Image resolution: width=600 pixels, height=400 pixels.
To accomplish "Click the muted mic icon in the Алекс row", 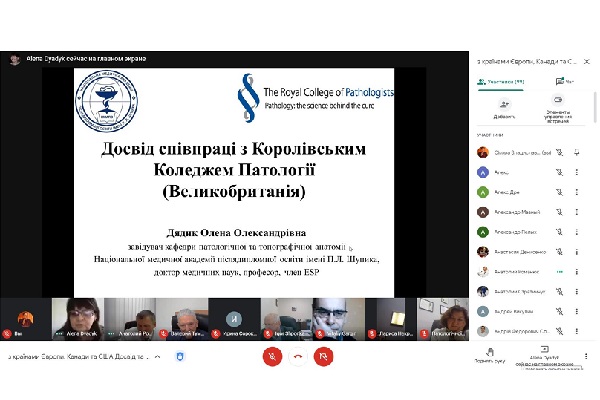I will (x=559, y=173).
